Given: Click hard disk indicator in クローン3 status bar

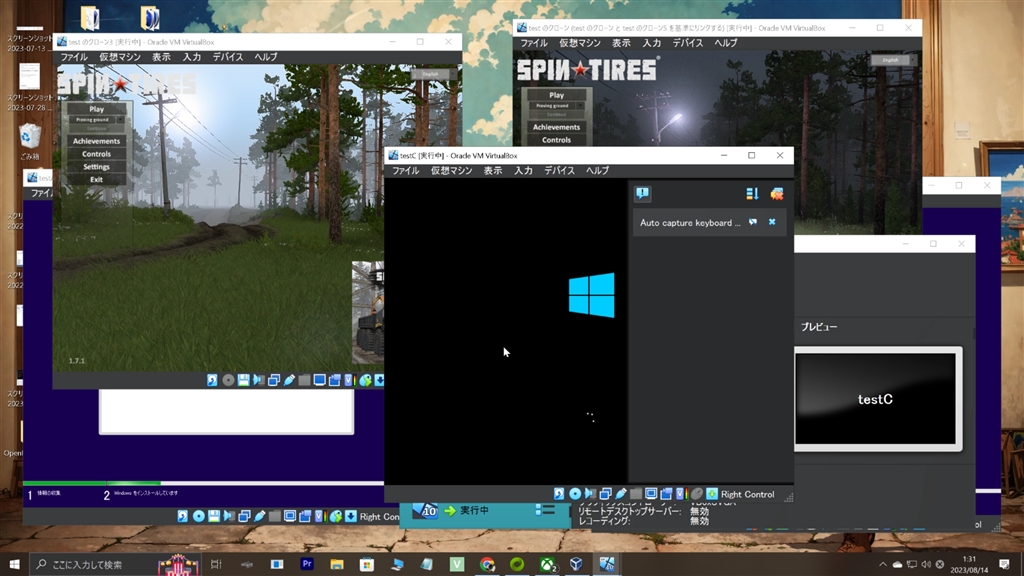Looking at the screenshot, I should [x=212, y=380].
